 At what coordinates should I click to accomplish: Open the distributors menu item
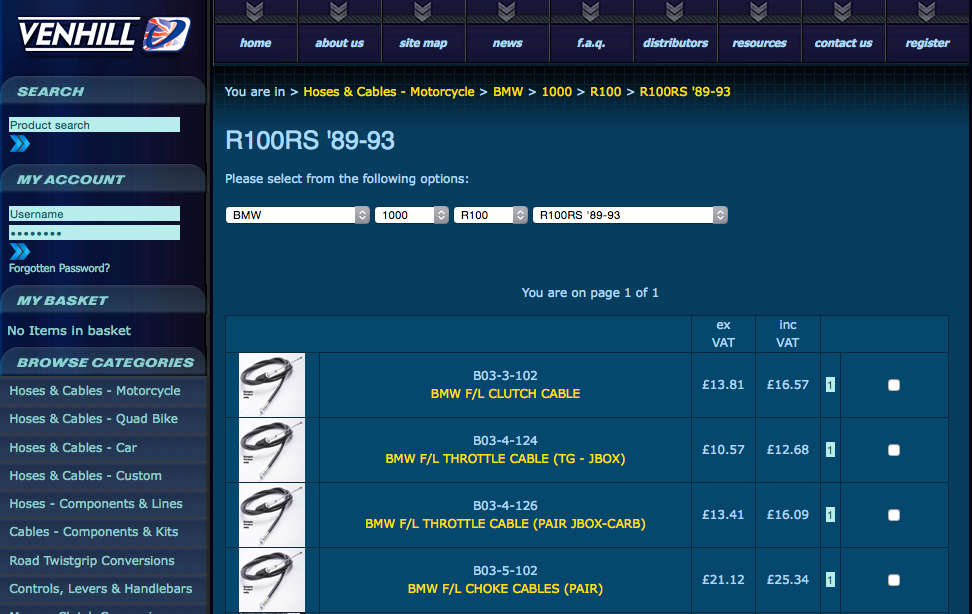676,43
